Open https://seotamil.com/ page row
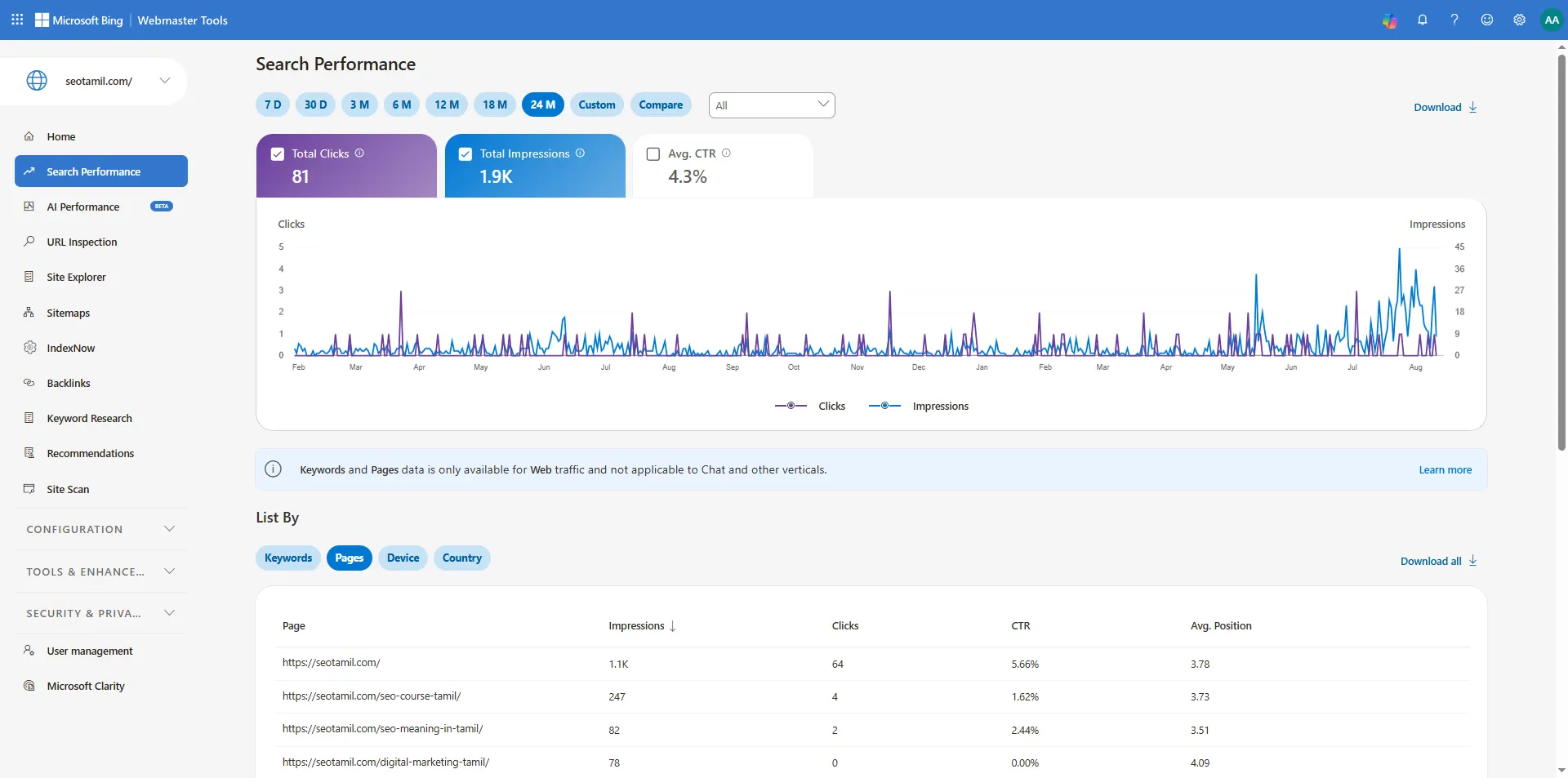The image size is (1568, 778). click(872, 664)
